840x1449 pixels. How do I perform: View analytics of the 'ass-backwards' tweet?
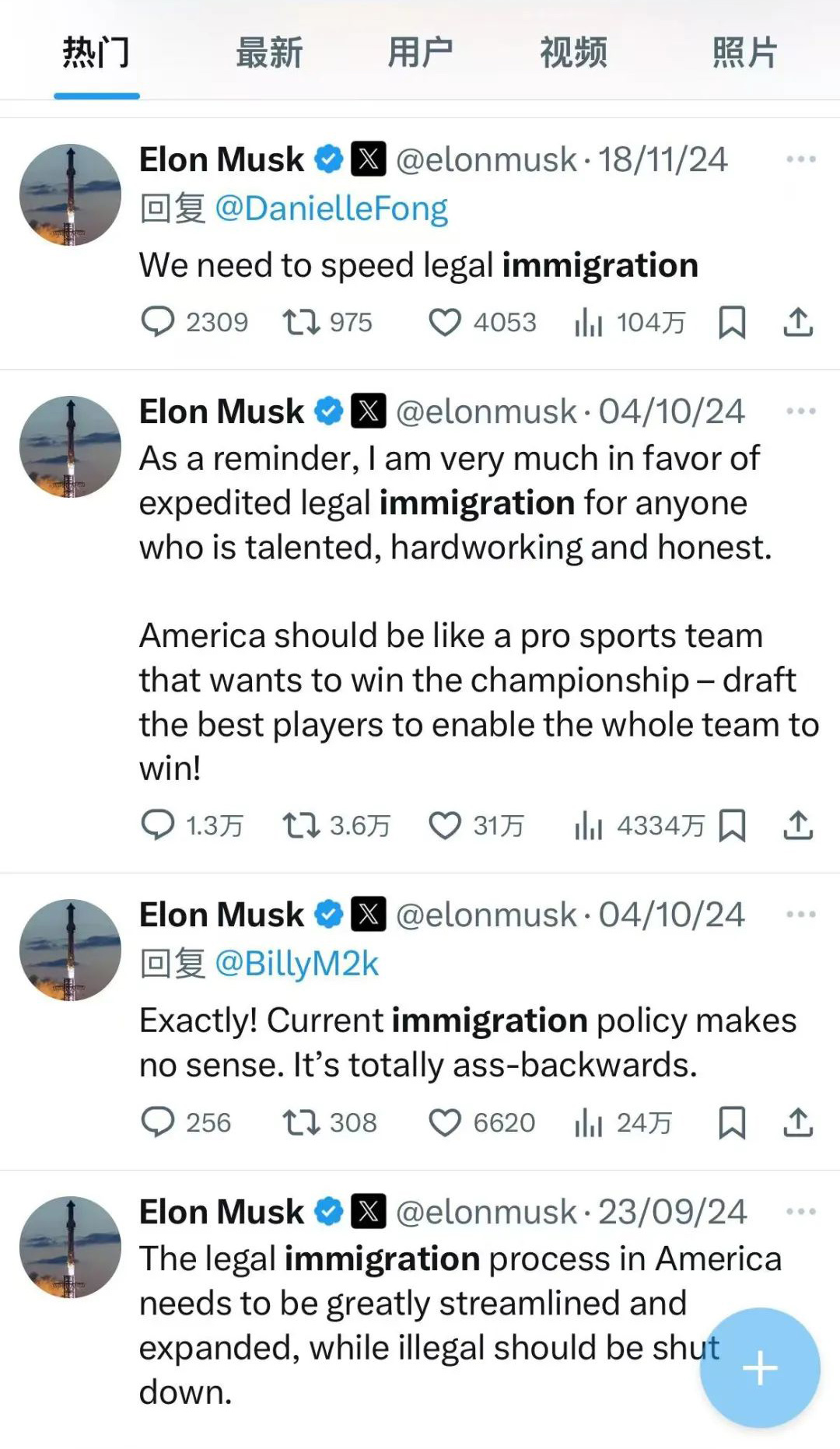pos(589,1122)
